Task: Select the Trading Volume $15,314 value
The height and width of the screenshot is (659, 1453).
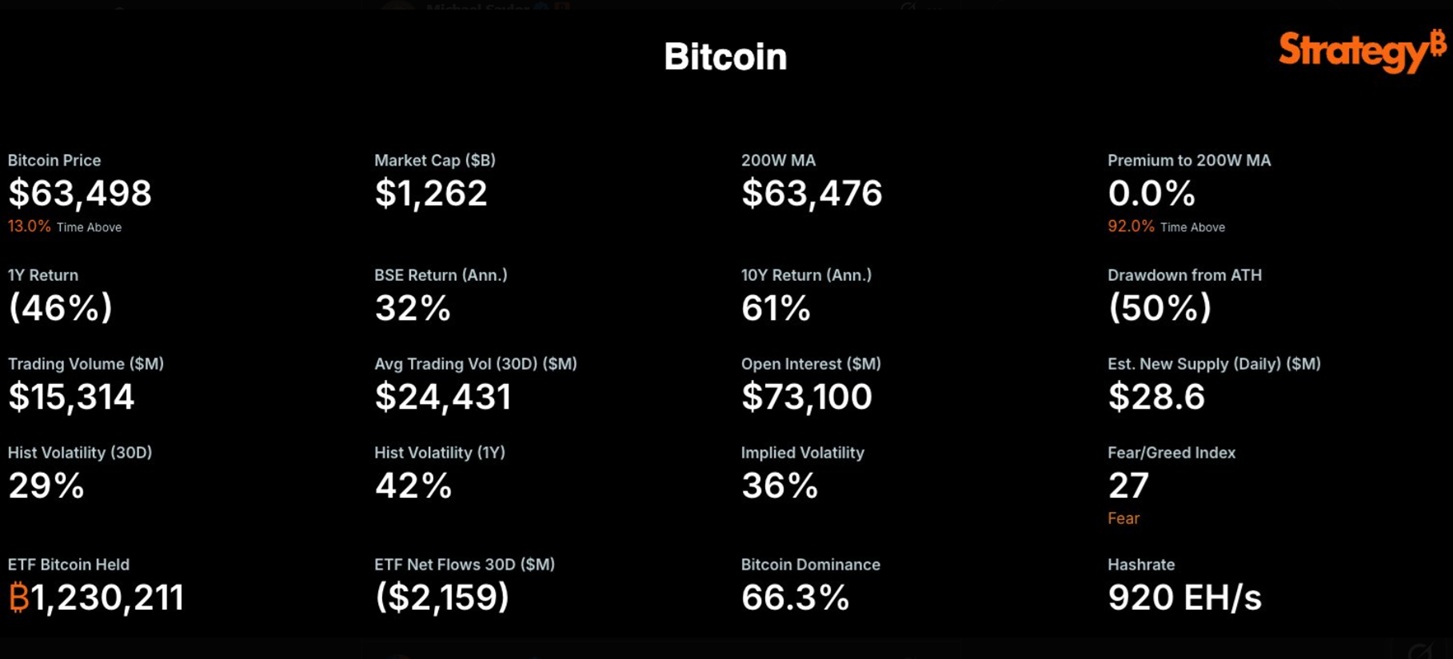Action: point(71,397)
